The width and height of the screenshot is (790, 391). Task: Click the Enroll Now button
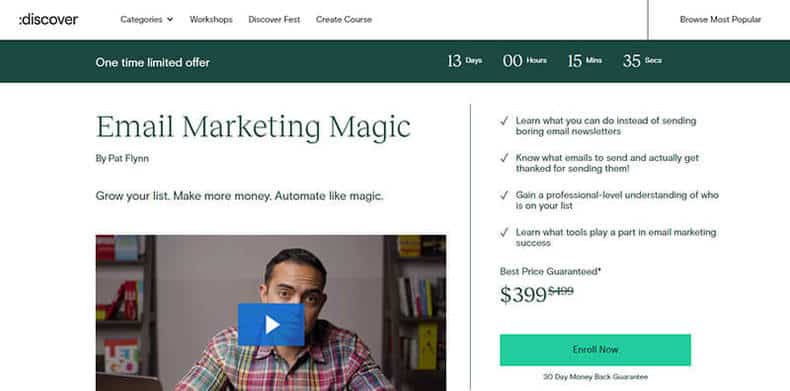pyautogui.click(x=595, y=350)
